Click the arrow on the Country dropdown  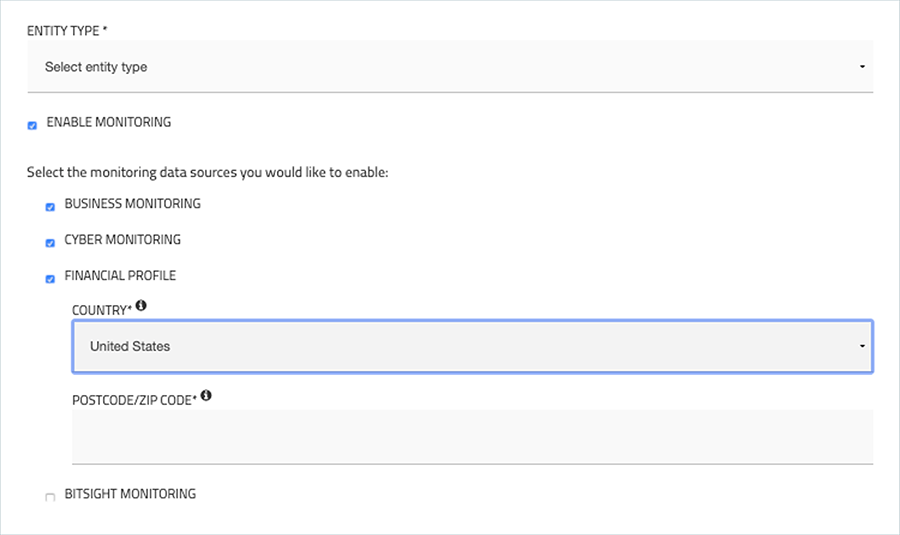pyautogui.click(x=862, y=346)
